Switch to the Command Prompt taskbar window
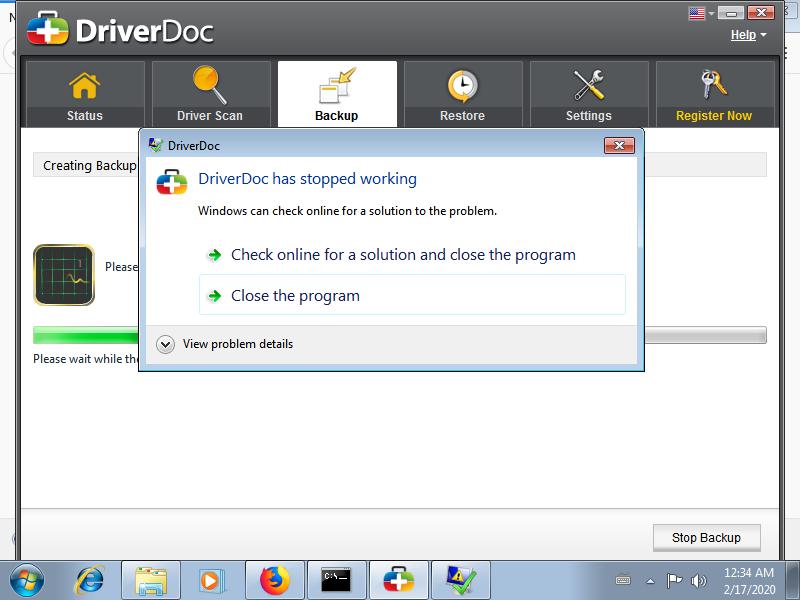The width and height of the screenshot is (800, 600). tap(337, 581)
